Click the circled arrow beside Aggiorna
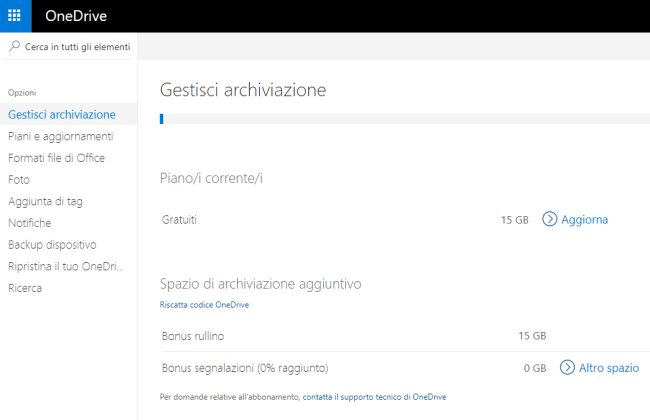650x420 pixels. [x=550, y=219]
